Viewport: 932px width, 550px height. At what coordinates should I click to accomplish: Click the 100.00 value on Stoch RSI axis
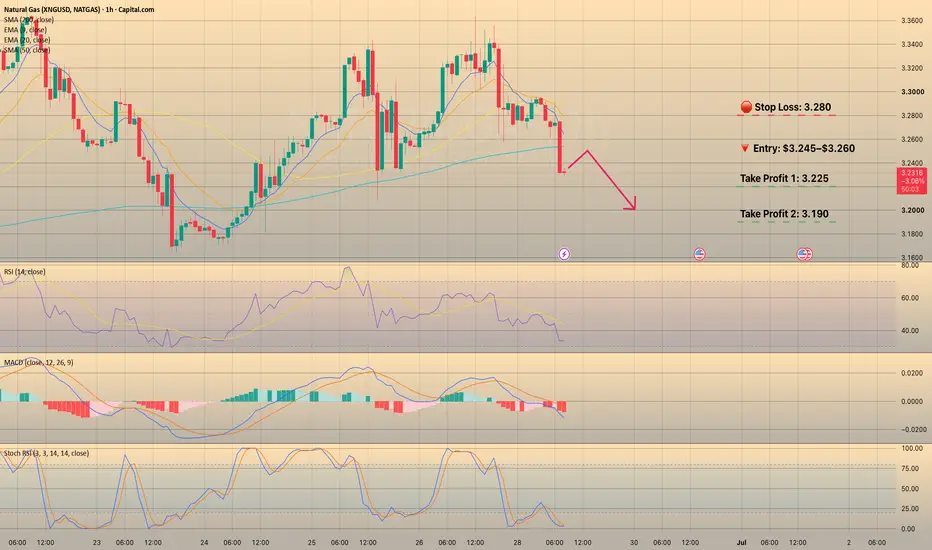pyautogui.click(x=912, y=448)
